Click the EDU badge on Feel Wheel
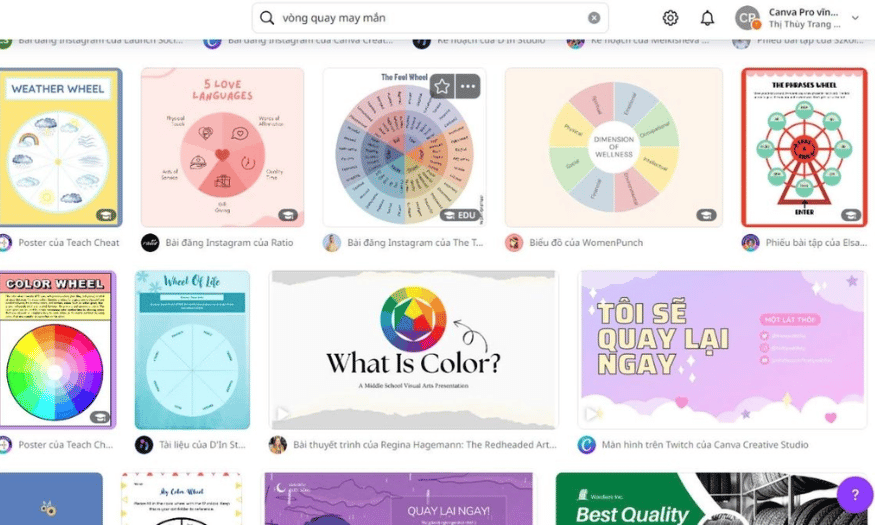Viewport: 875px width, 525px height. [460, 215]
